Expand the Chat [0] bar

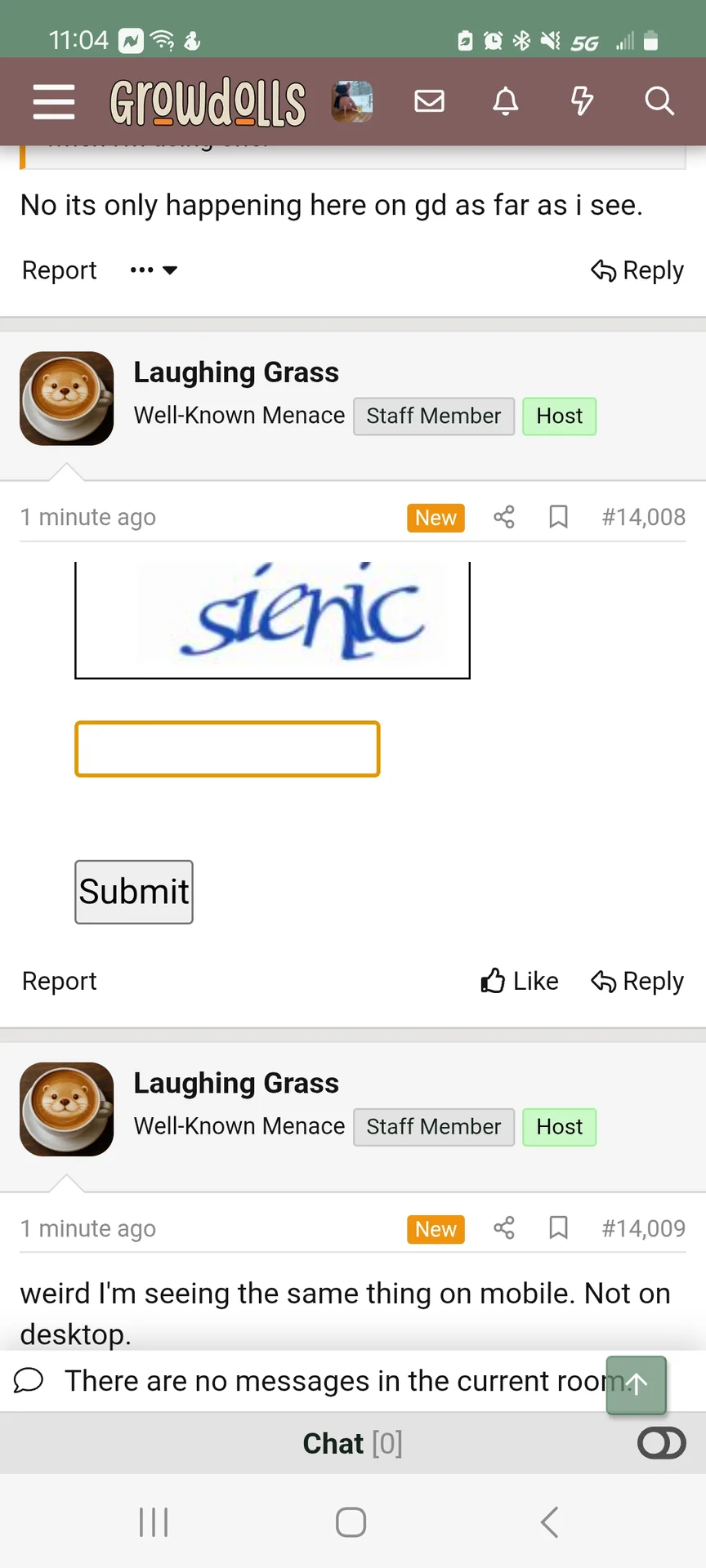pyautogui.click(x=353, y=1443)
